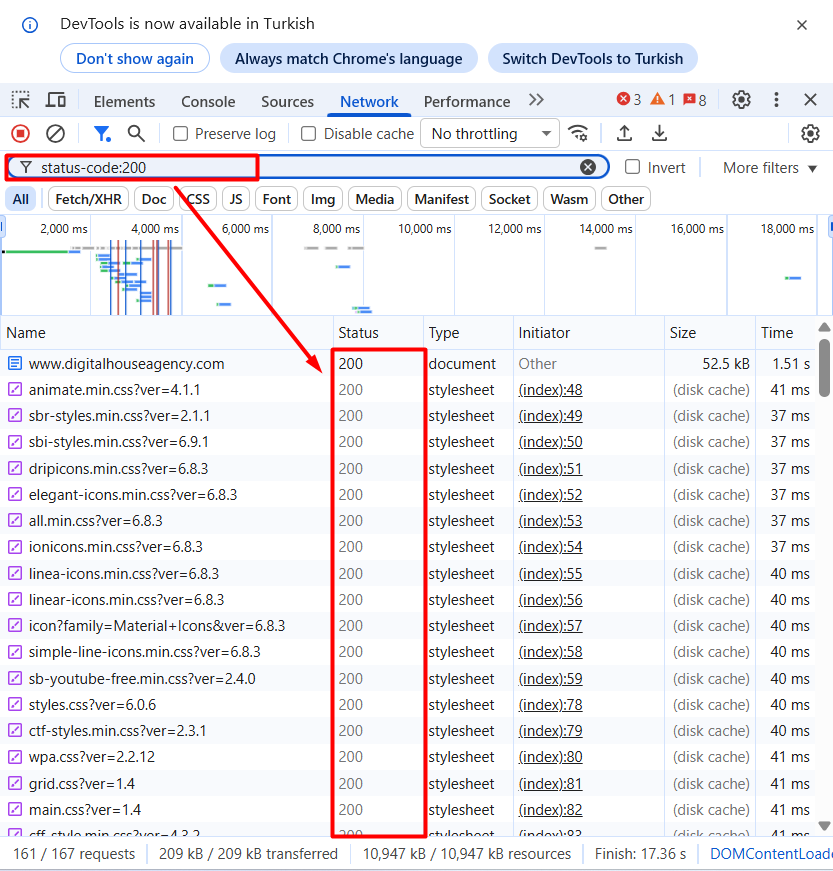Export HAR file with download icon

click(659, 133)
